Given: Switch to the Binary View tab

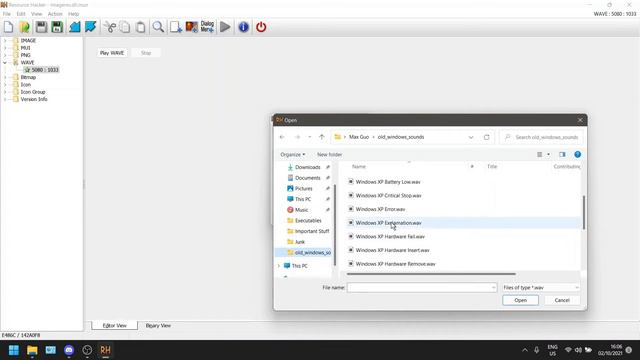Looking at the screenshot, I should coord(158,326).
